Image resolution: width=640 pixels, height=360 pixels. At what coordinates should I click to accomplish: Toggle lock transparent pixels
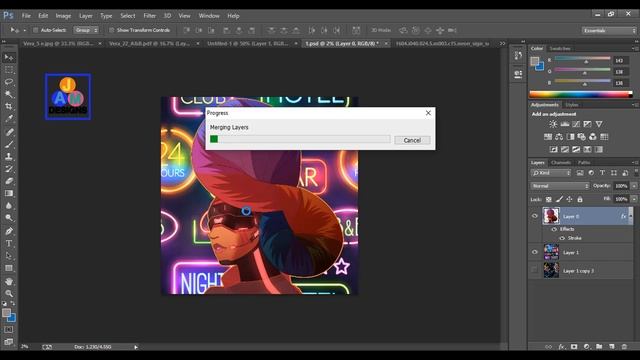(549, 199)
